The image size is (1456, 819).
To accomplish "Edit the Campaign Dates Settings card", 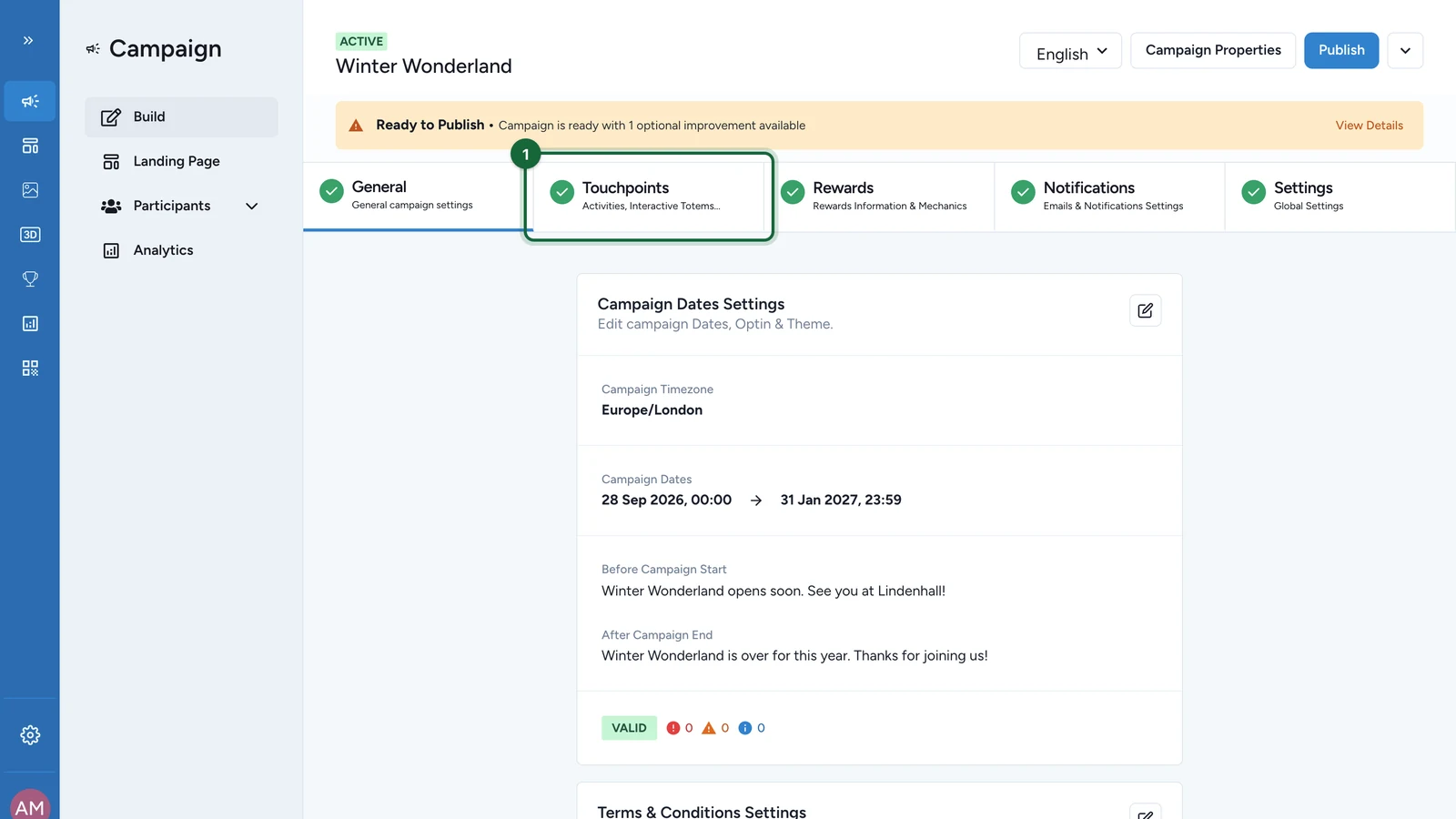I will click(1145, 310).
